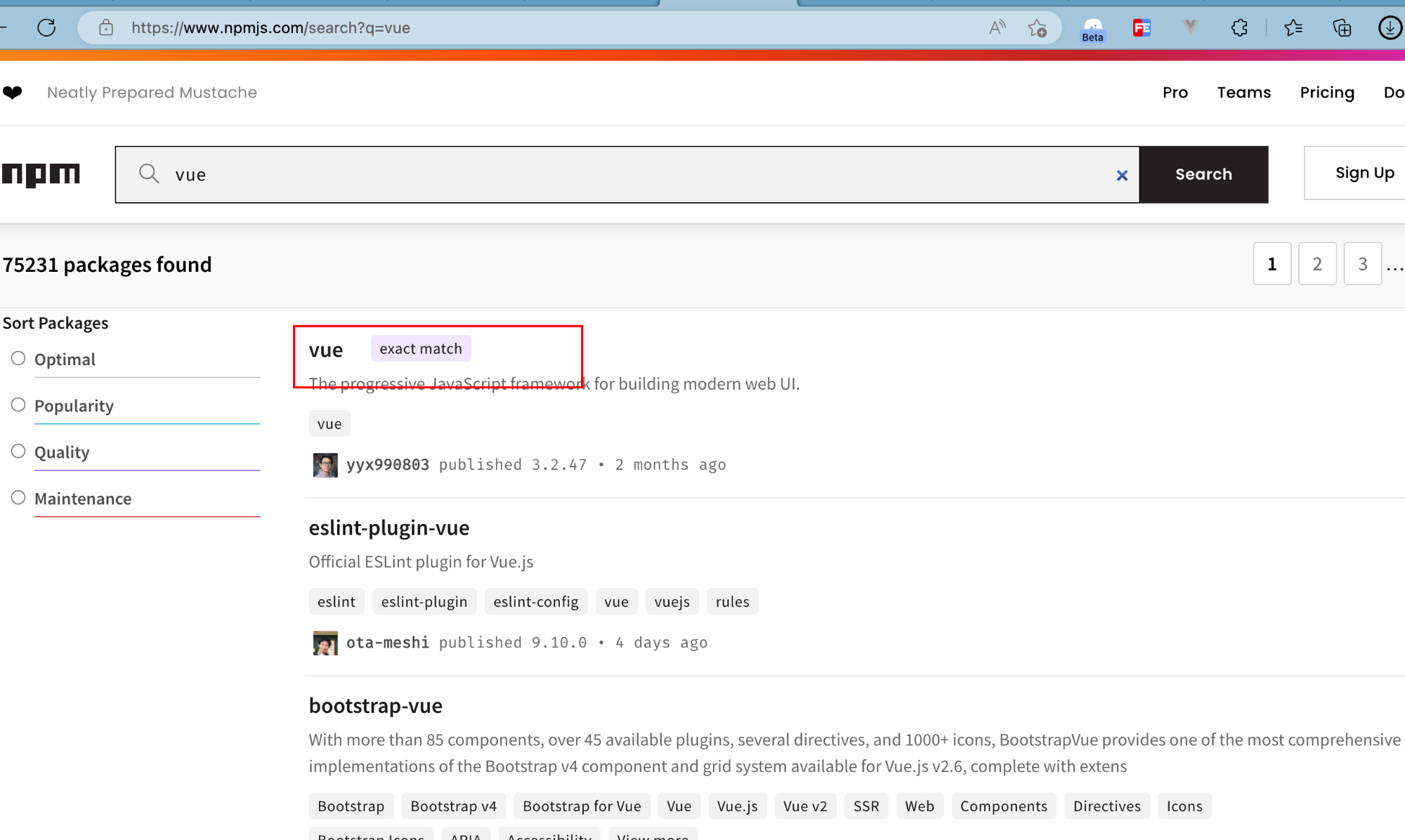
Task: Click the browser address bar URL
Action: click(270, 28)
